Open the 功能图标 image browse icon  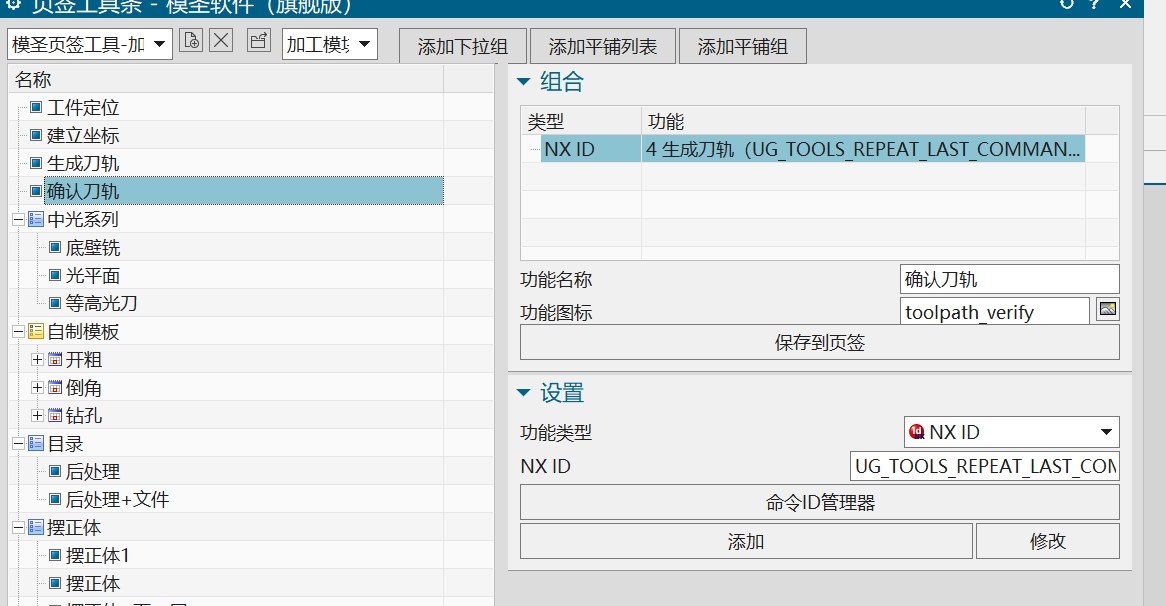1107,309
